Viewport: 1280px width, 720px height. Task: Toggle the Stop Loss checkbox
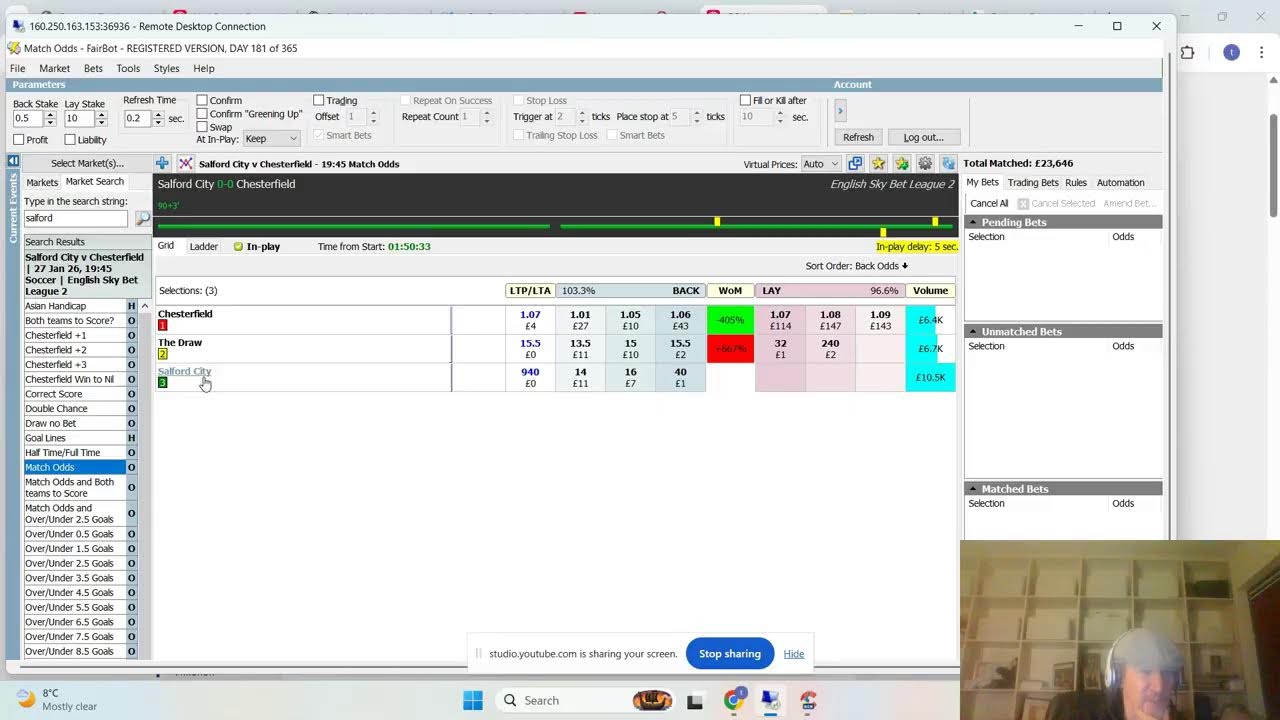click(x=518, y=100)
